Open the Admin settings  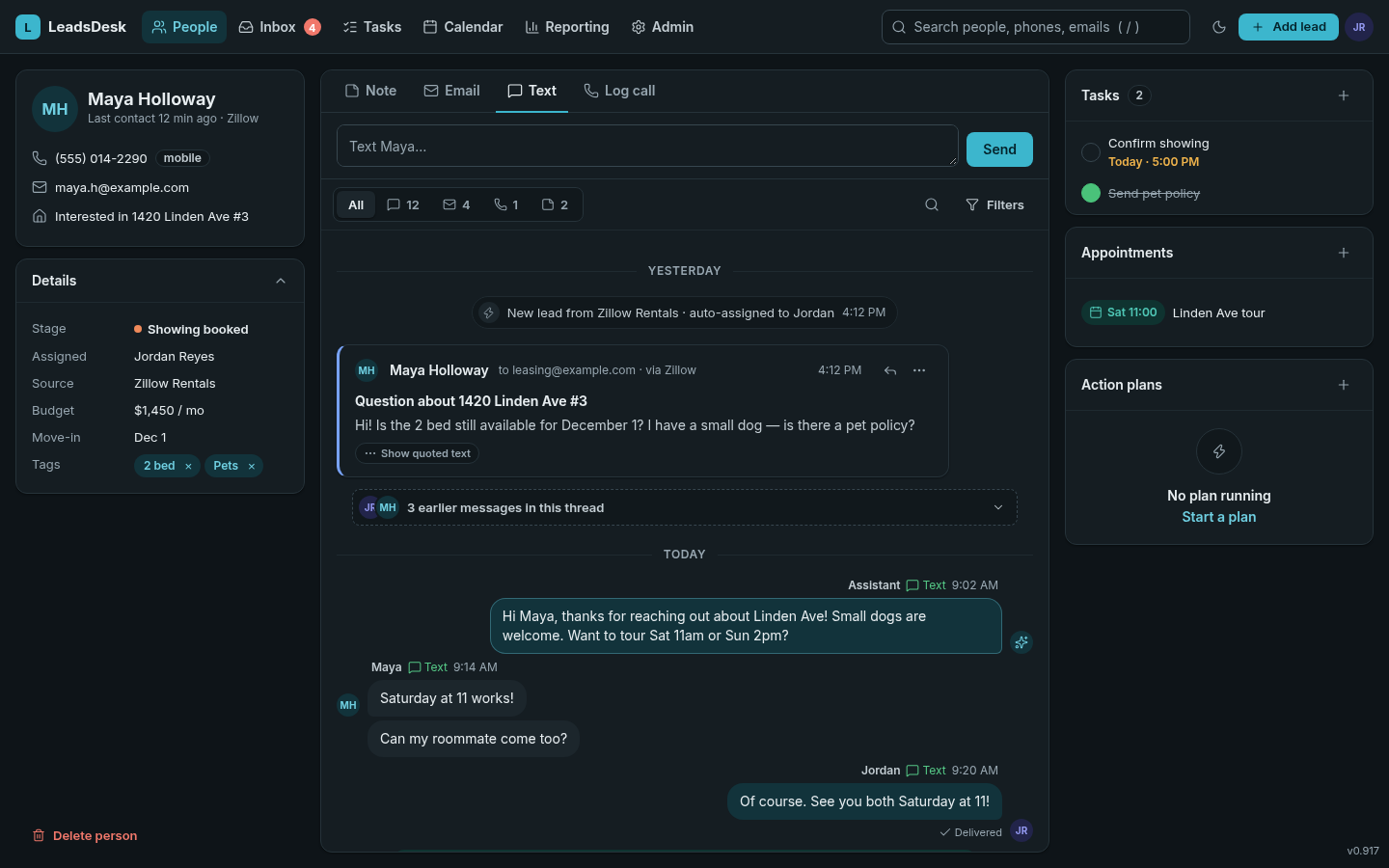point(663,27)
